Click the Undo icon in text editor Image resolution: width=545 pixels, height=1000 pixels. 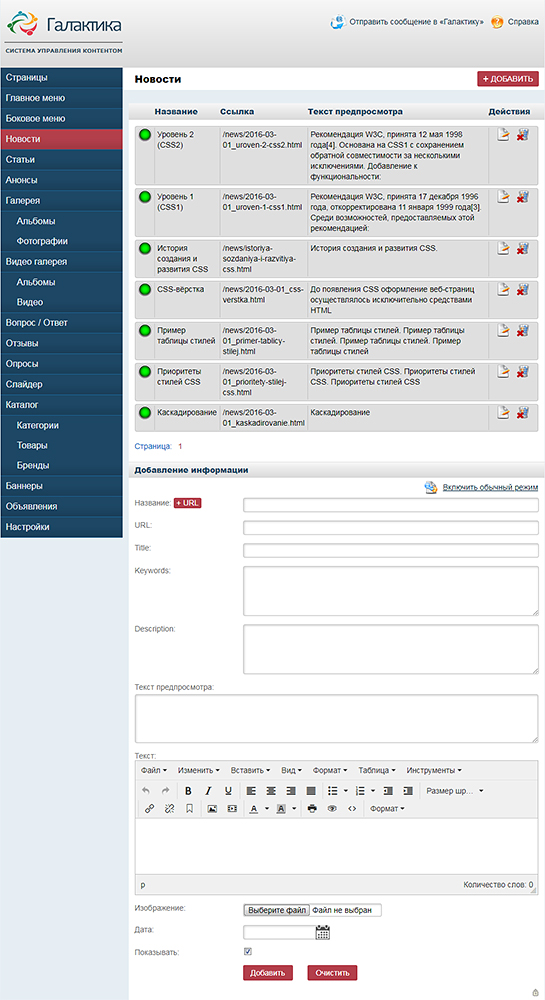pyautogui.click(x=146, y=791)
